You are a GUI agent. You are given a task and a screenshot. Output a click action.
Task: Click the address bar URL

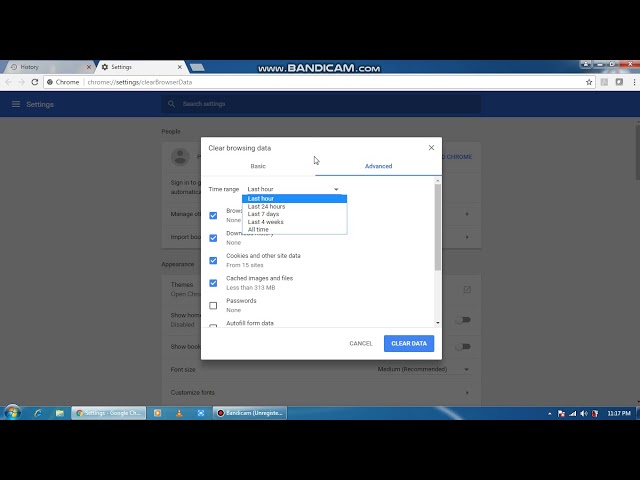click(x=140, y=82)
